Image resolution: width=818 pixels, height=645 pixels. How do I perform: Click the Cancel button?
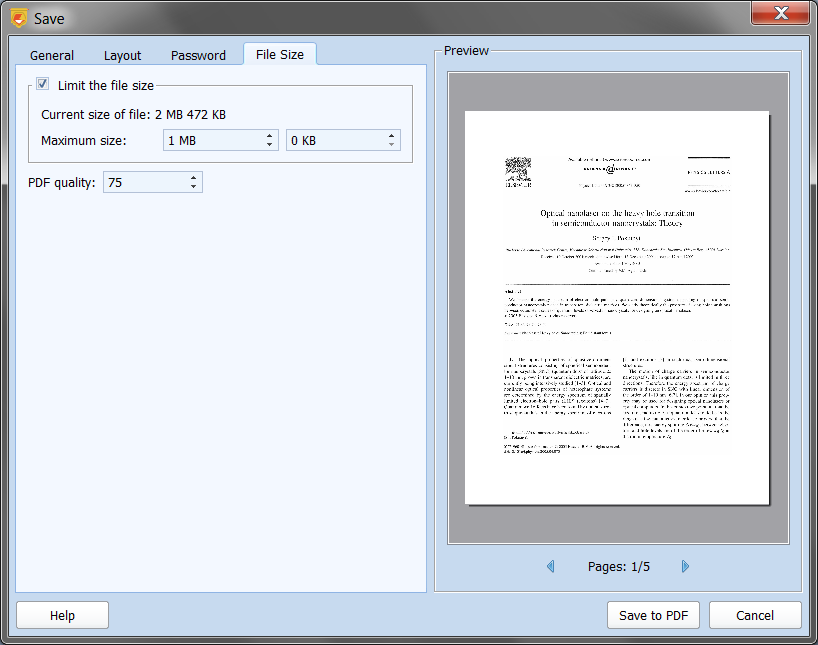[755, 615]
